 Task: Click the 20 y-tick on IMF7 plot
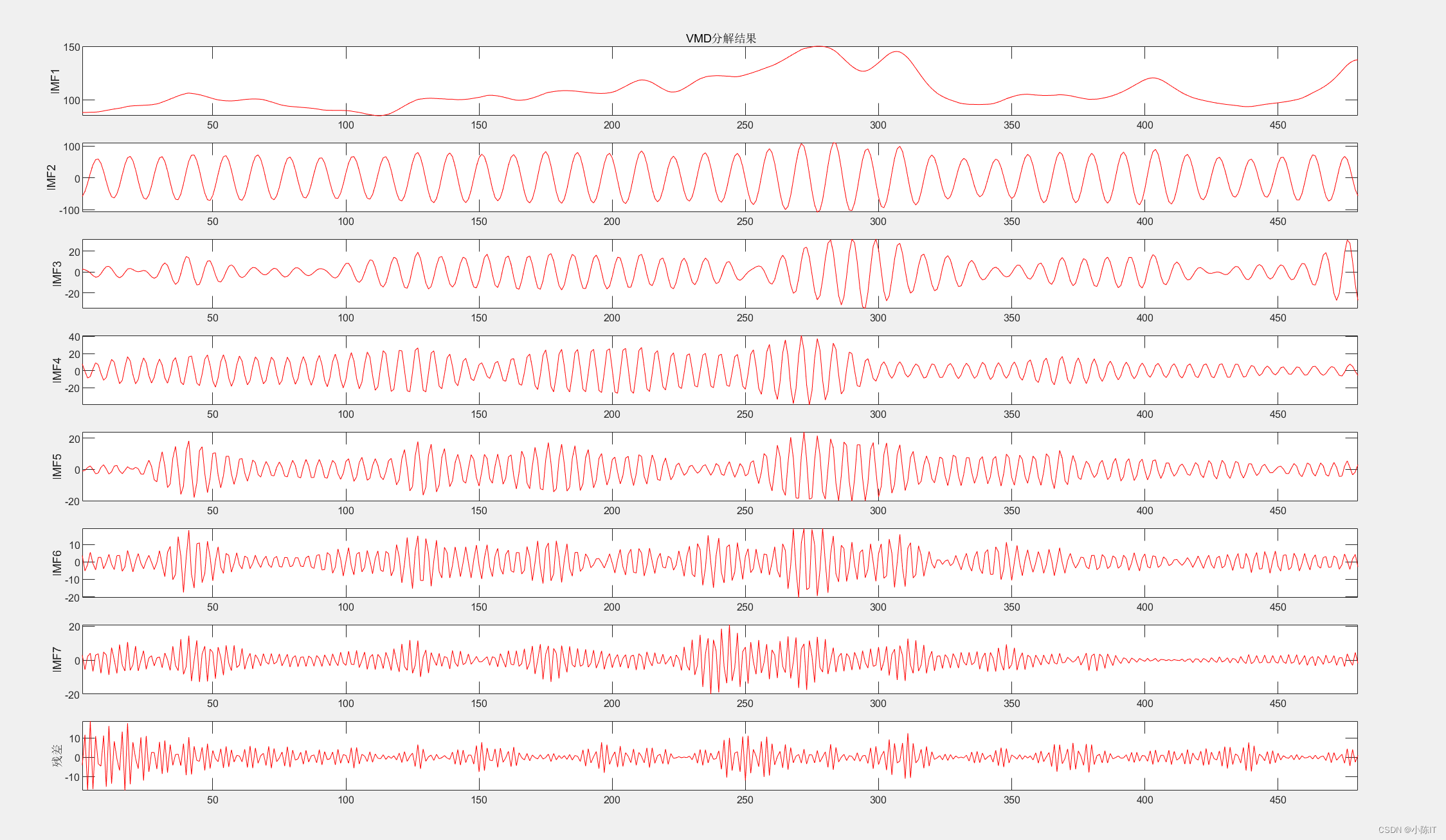pos(75,627)
